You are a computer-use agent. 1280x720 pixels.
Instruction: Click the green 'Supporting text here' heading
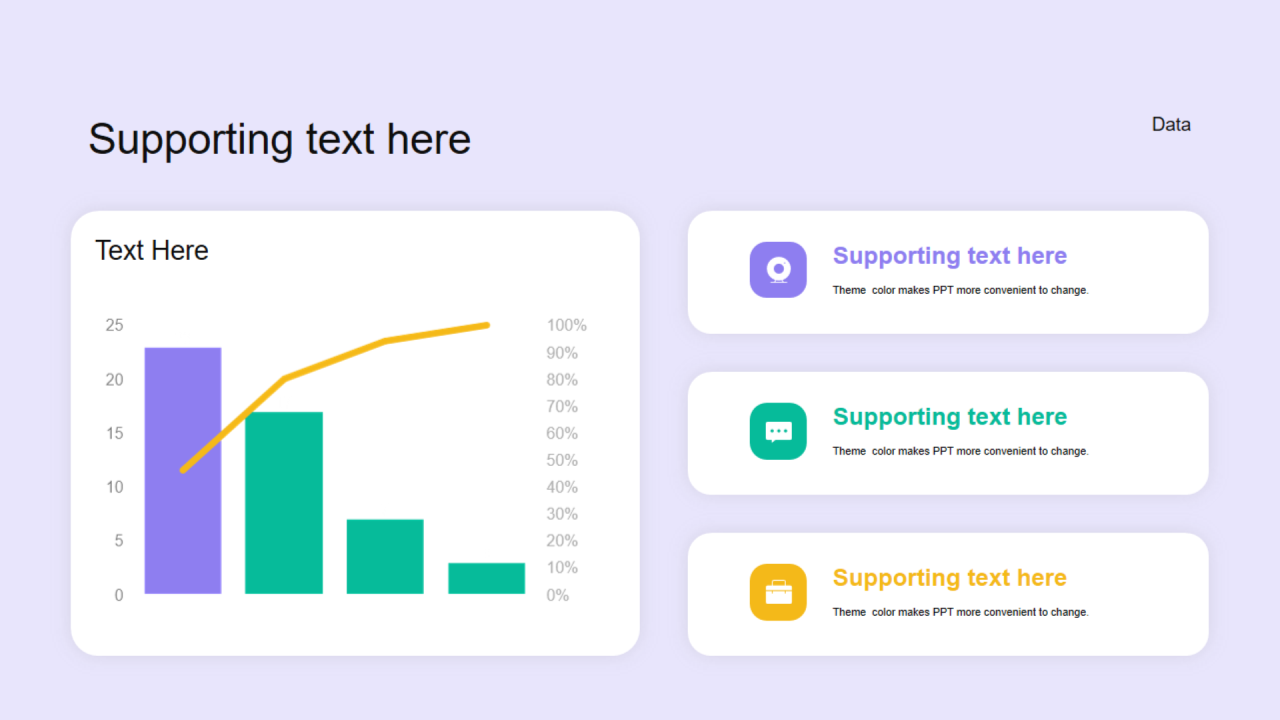(950, 417)
